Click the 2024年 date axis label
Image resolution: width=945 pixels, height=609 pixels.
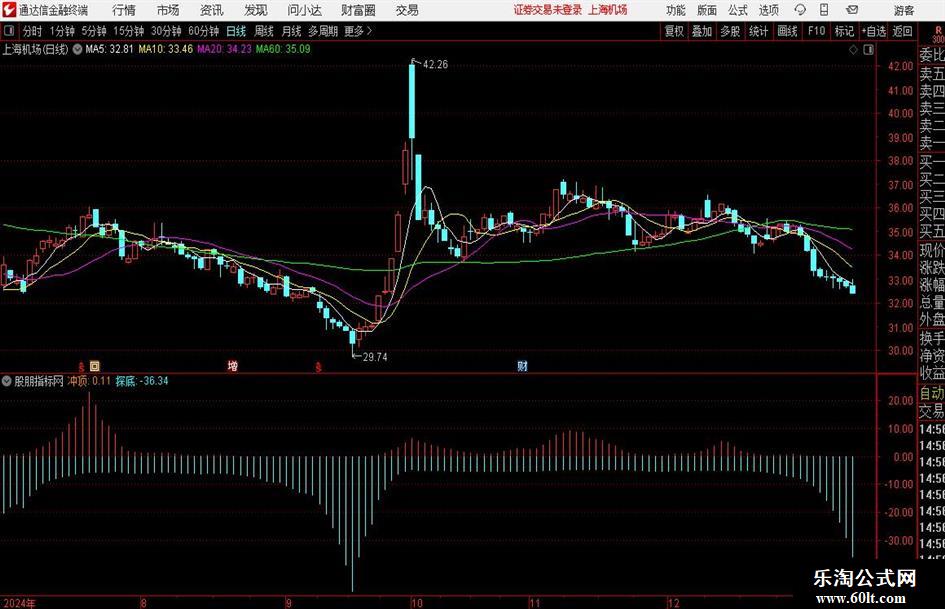coord(19,603)
